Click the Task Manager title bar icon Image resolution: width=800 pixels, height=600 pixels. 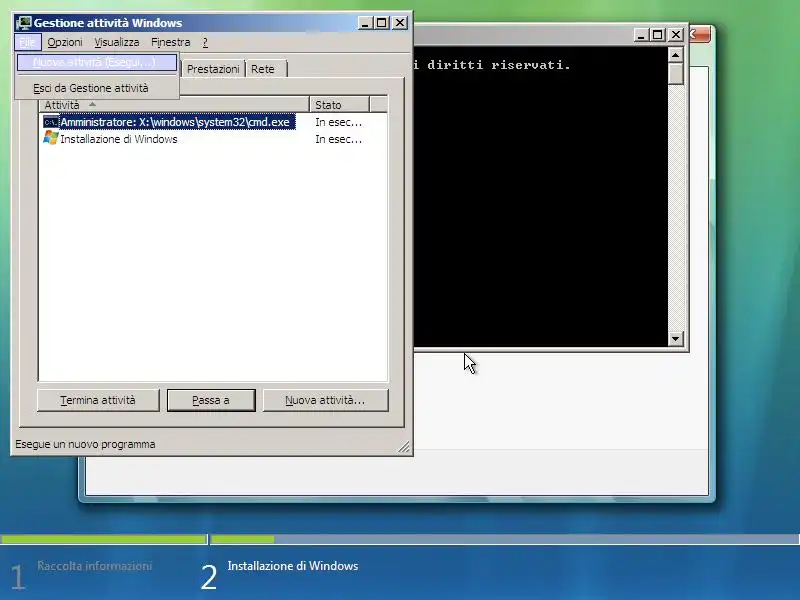point(23,23)
